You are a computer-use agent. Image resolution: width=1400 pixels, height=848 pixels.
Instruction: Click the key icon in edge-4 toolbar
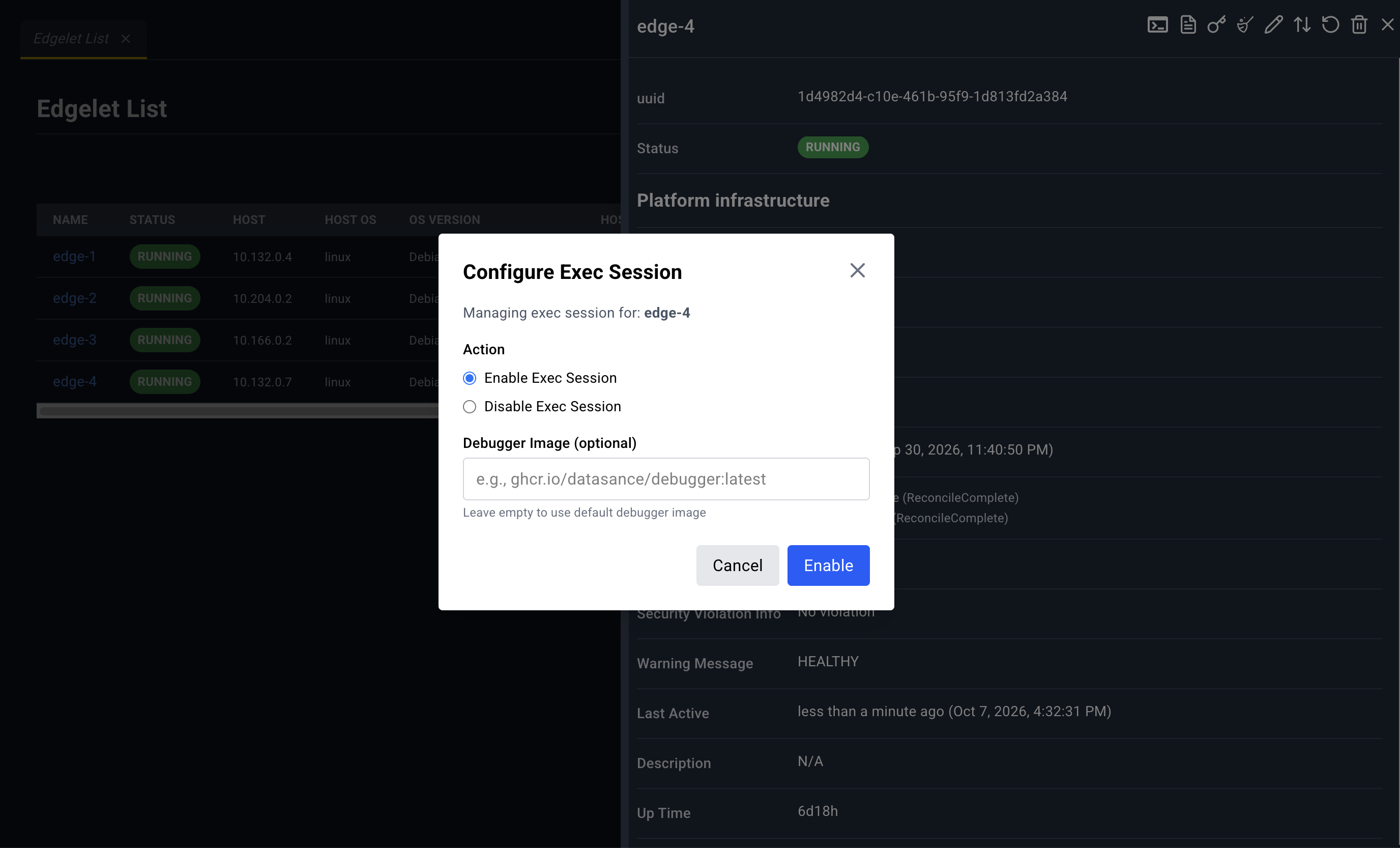[1216, 25]
